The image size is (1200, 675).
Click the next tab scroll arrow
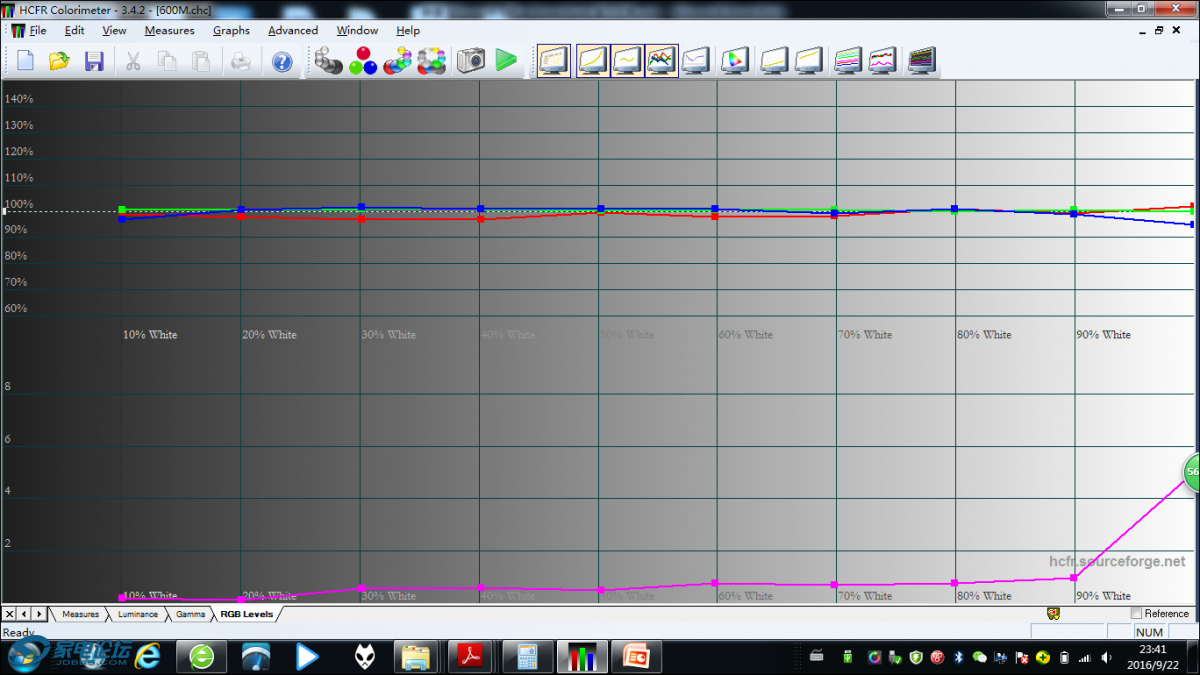pos(39,614)
